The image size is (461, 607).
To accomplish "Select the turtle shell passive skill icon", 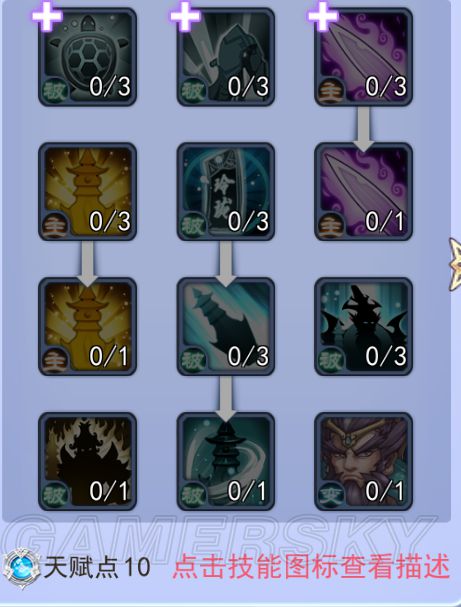I will 87,57.
